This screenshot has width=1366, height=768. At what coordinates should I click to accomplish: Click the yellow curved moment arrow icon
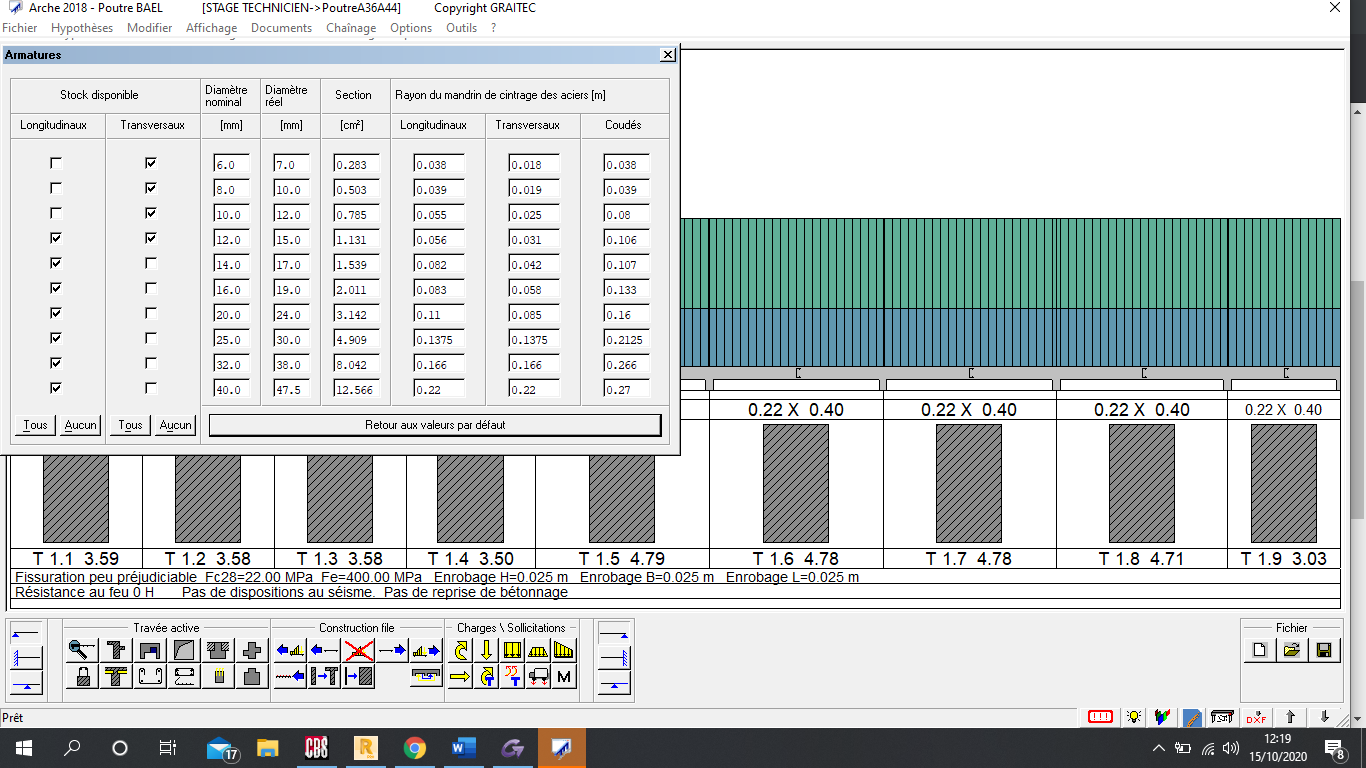(460, 650)
